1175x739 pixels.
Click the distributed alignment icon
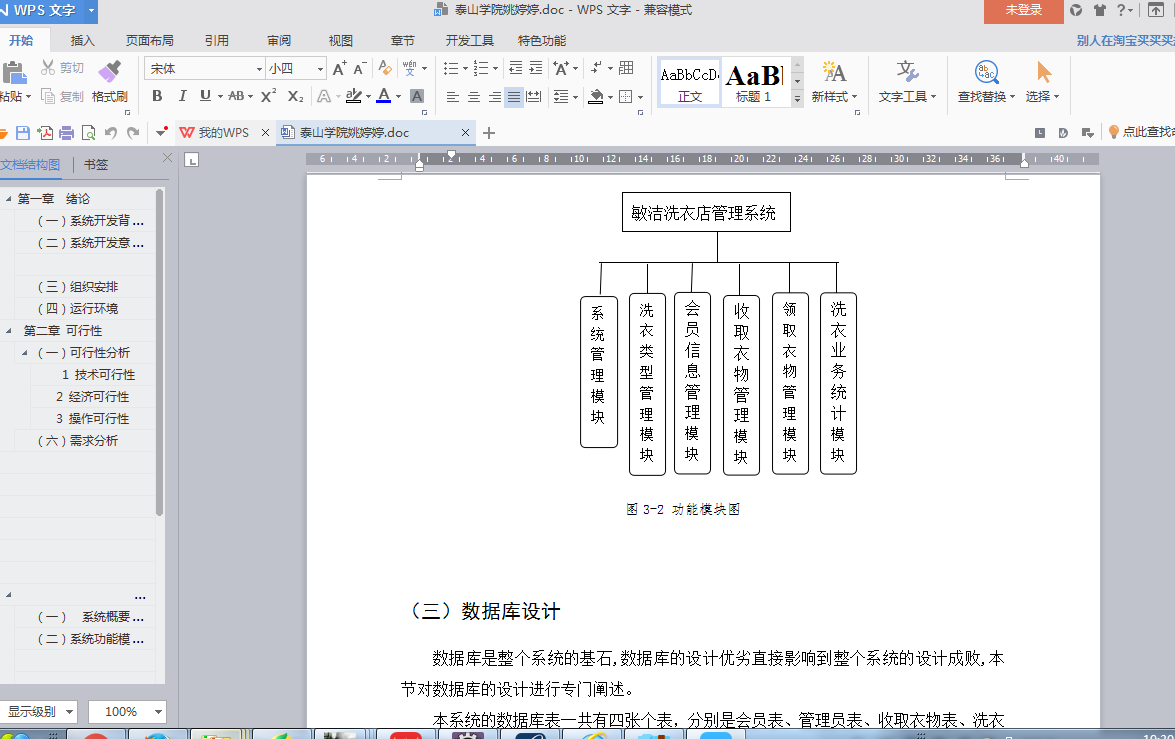click(534, 97)
